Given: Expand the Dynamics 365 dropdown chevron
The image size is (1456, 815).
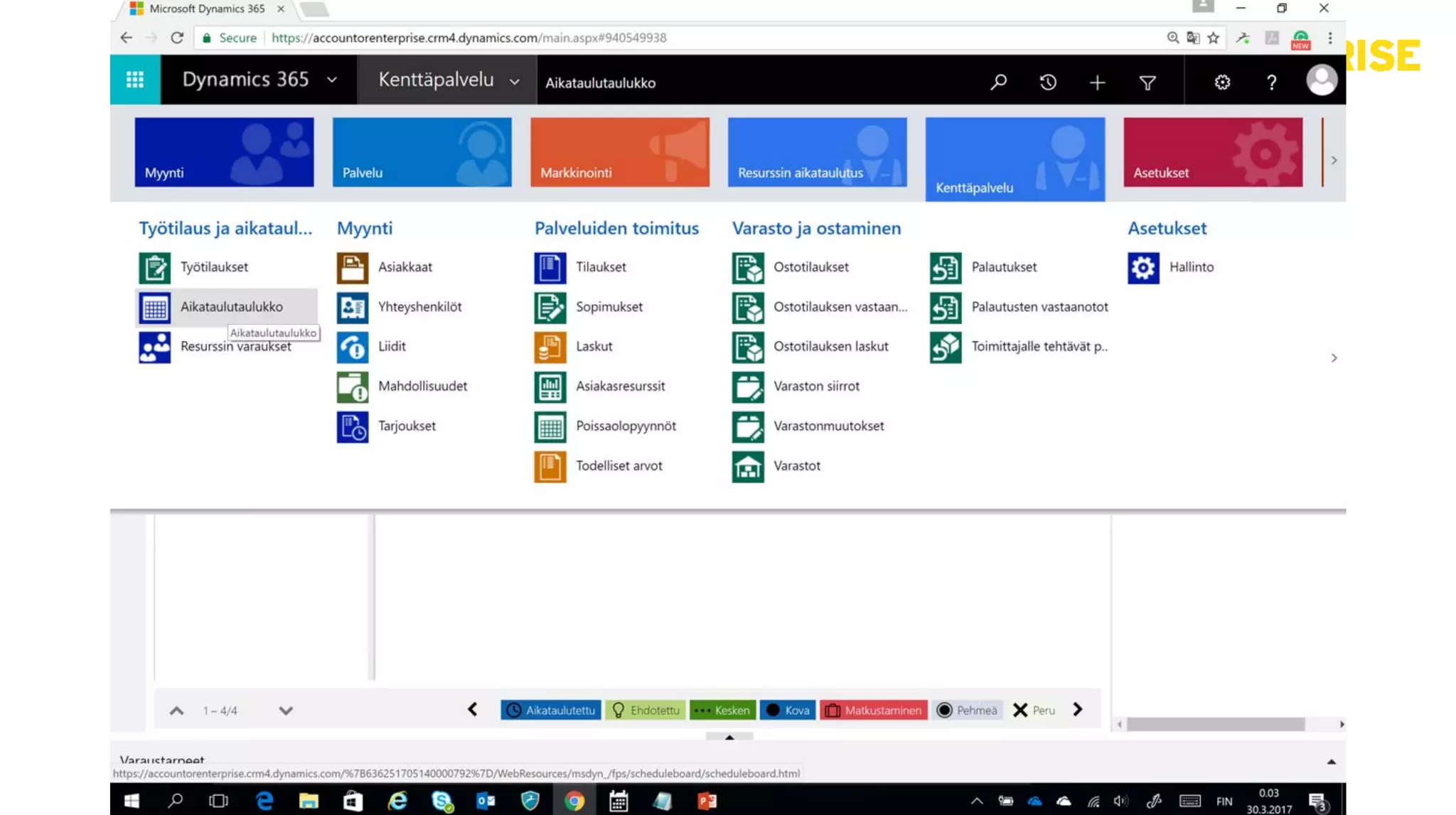Looking at the screenshot, I should (332, 80).
